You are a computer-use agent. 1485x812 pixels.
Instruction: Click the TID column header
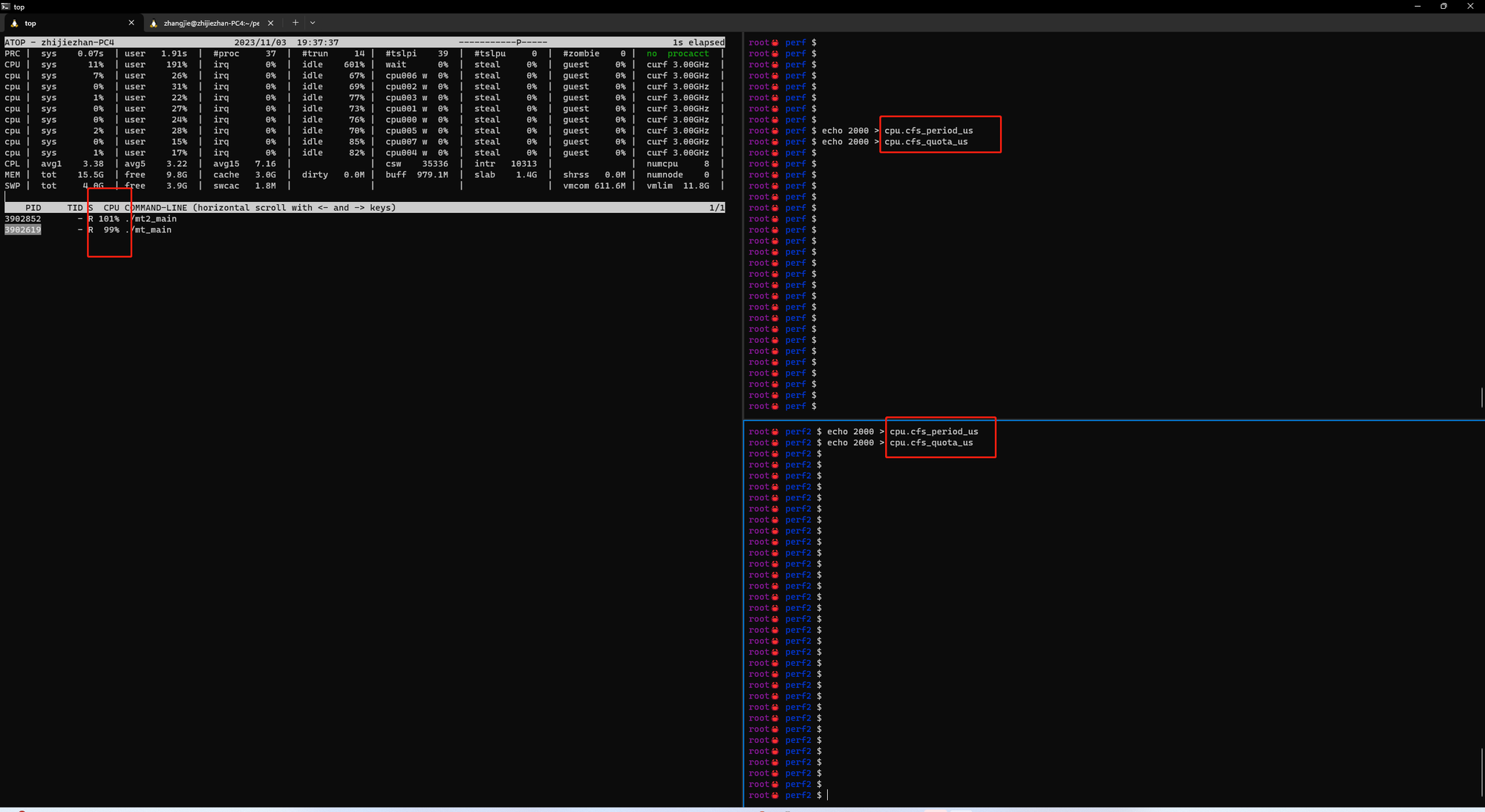click(x=75, y=208)
